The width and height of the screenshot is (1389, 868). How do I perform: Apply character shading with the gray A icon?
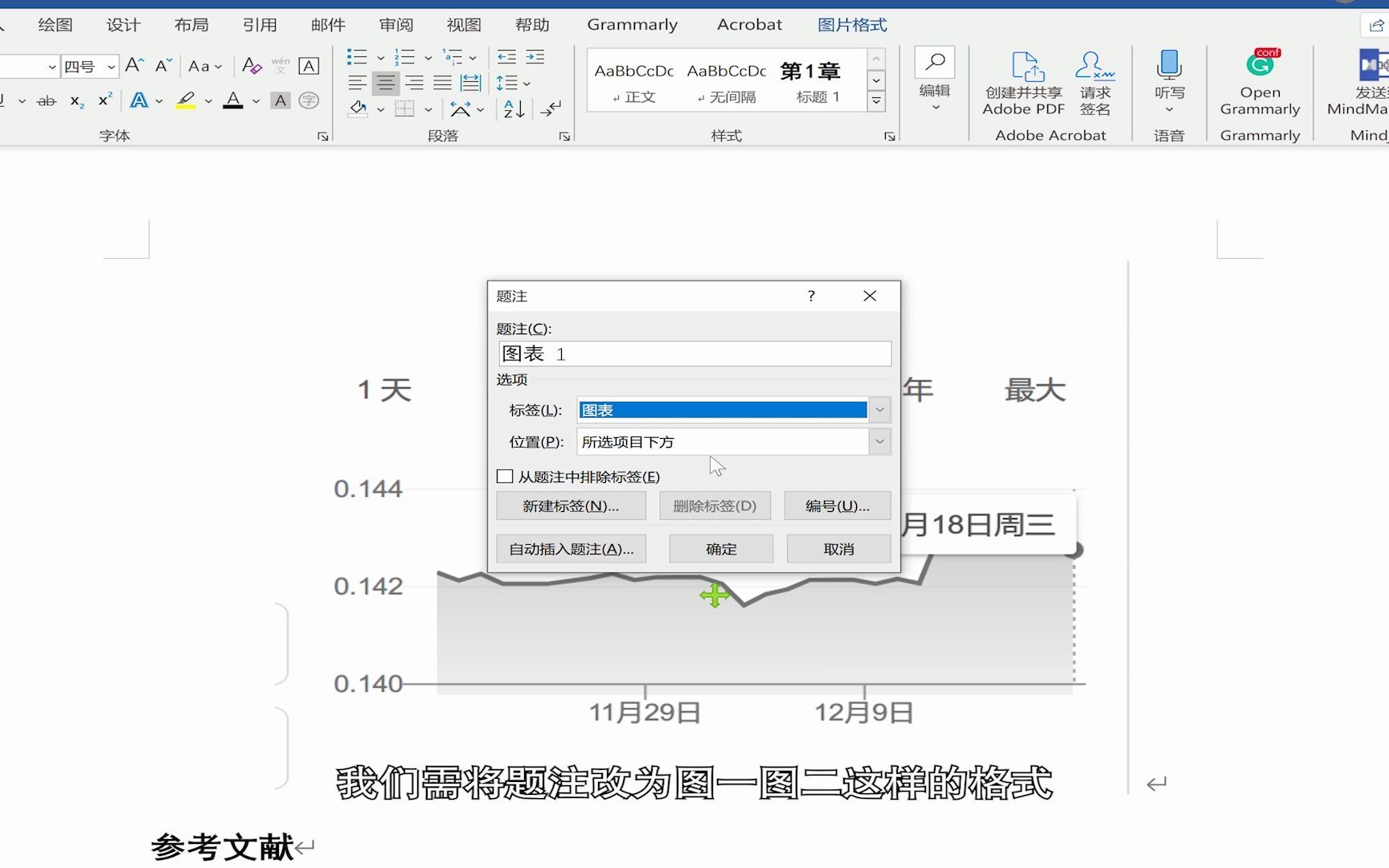point(281,100)
